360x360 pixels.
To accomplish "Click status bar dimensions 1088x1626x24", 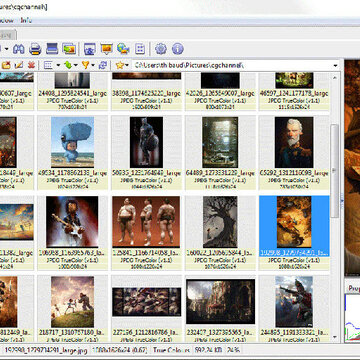I will coord(120,351).
